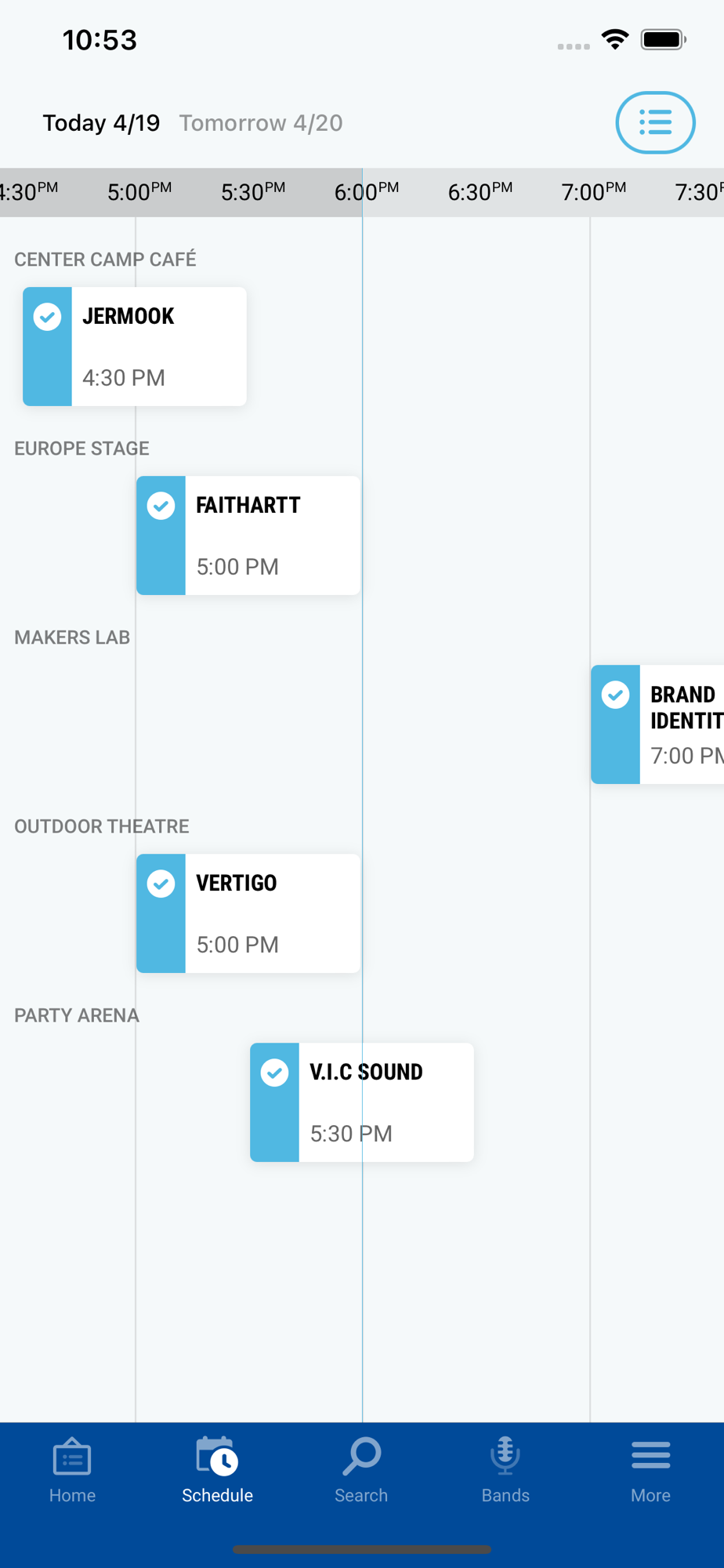724x1568 pixels.
Task: Tap the 7:00 PM timeline label
Action: pyautogui.click(x=593, y=192)
